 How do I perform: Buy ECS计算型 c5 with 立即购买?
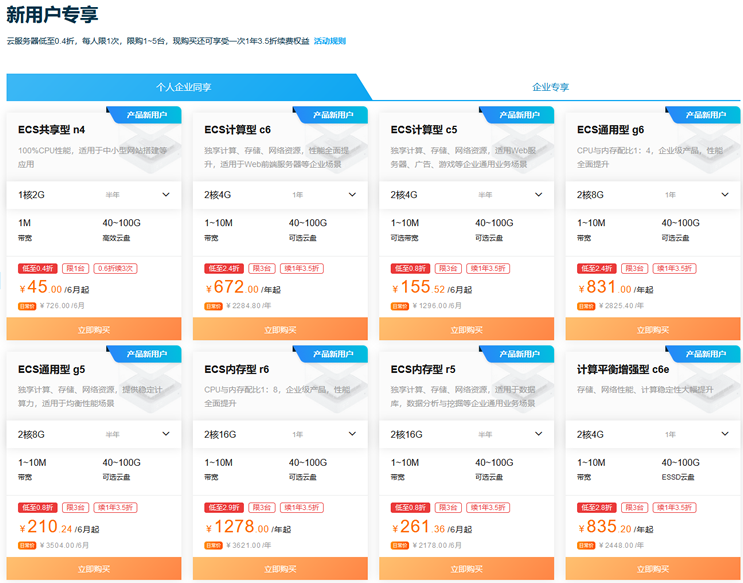coord(466,328)
